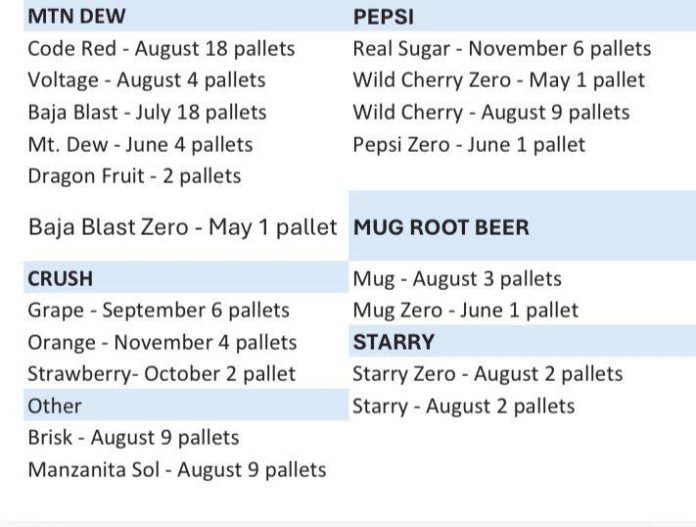This screenshot has height=527, width=696.
Task: Click the STARRY section header
Action: click(x=393, y=342)
